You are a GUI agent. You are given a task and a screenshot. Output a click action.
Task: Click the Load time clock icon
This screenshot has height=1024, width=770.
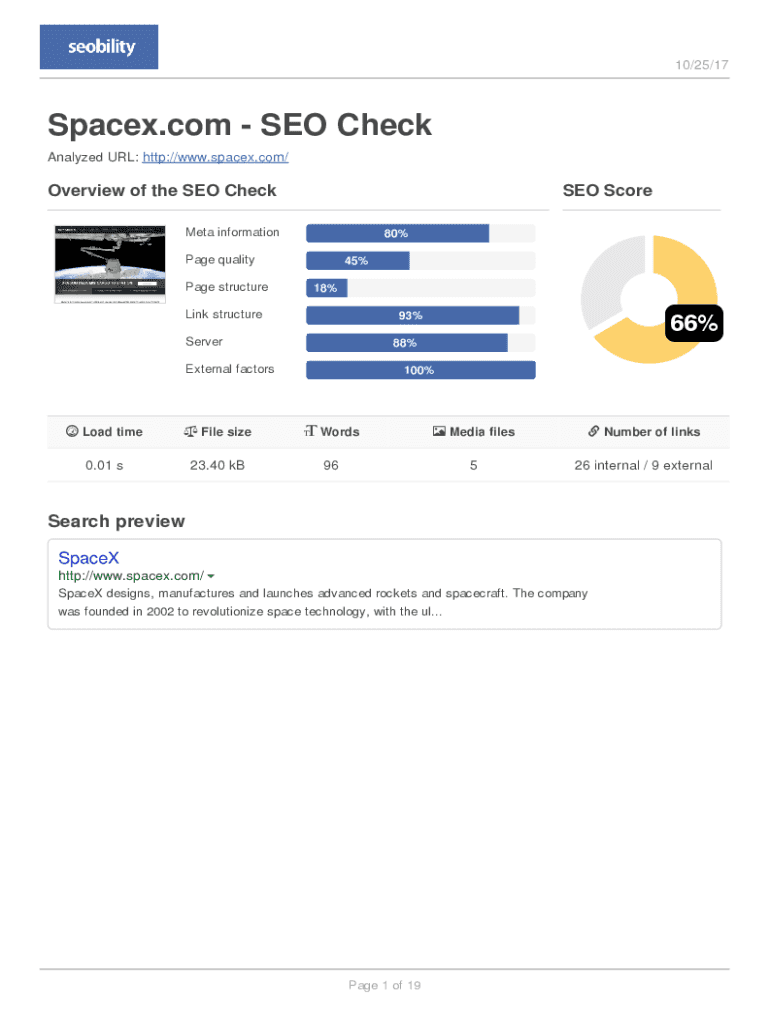click(72, 432)
